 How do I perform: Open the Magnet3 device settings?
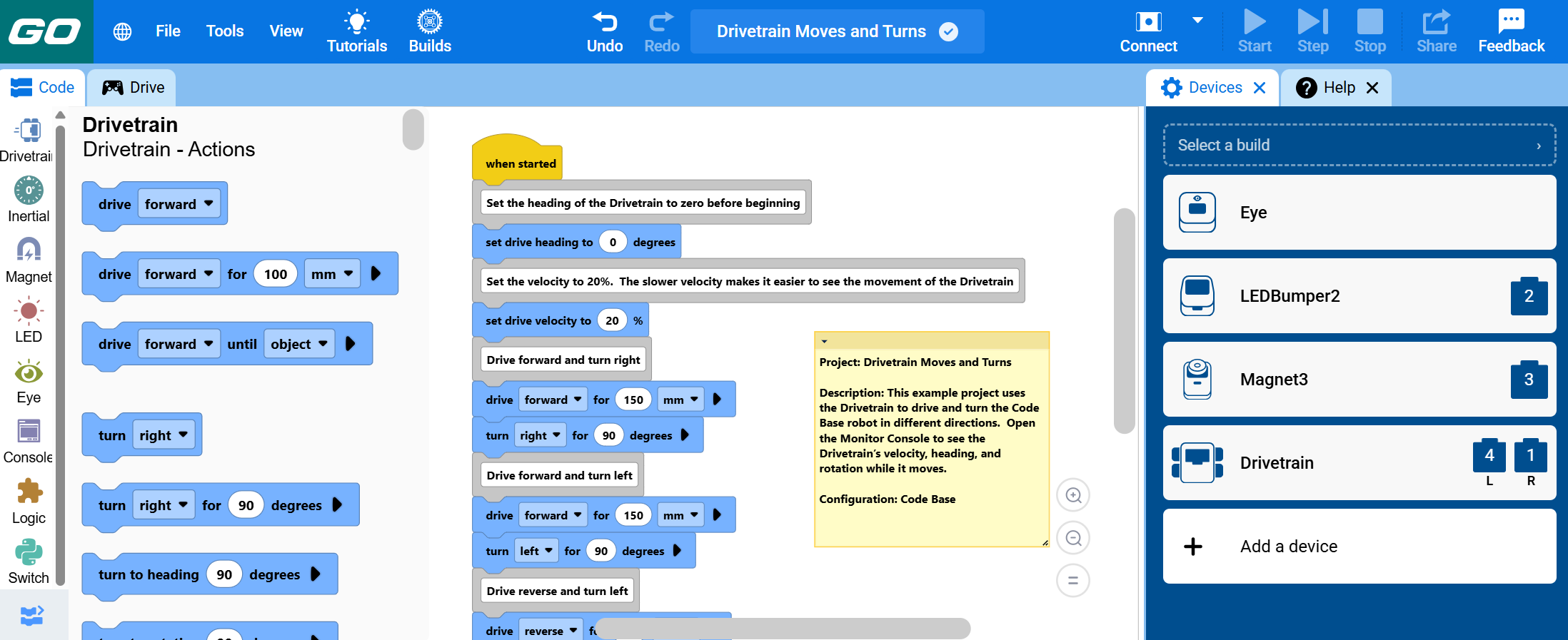click(1360, 380)
